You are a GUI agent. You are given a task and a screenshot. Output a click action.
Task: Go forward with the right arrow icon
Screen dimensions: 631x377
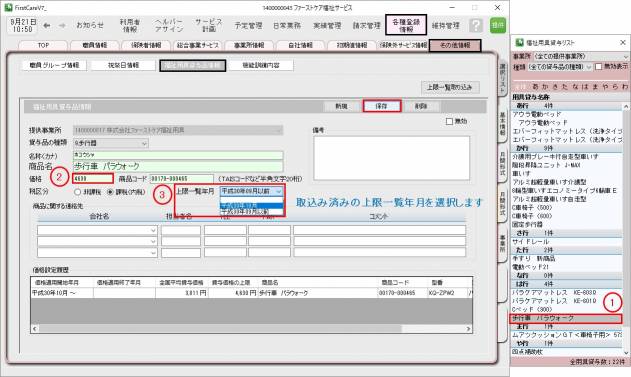click(x=62, y=26)
